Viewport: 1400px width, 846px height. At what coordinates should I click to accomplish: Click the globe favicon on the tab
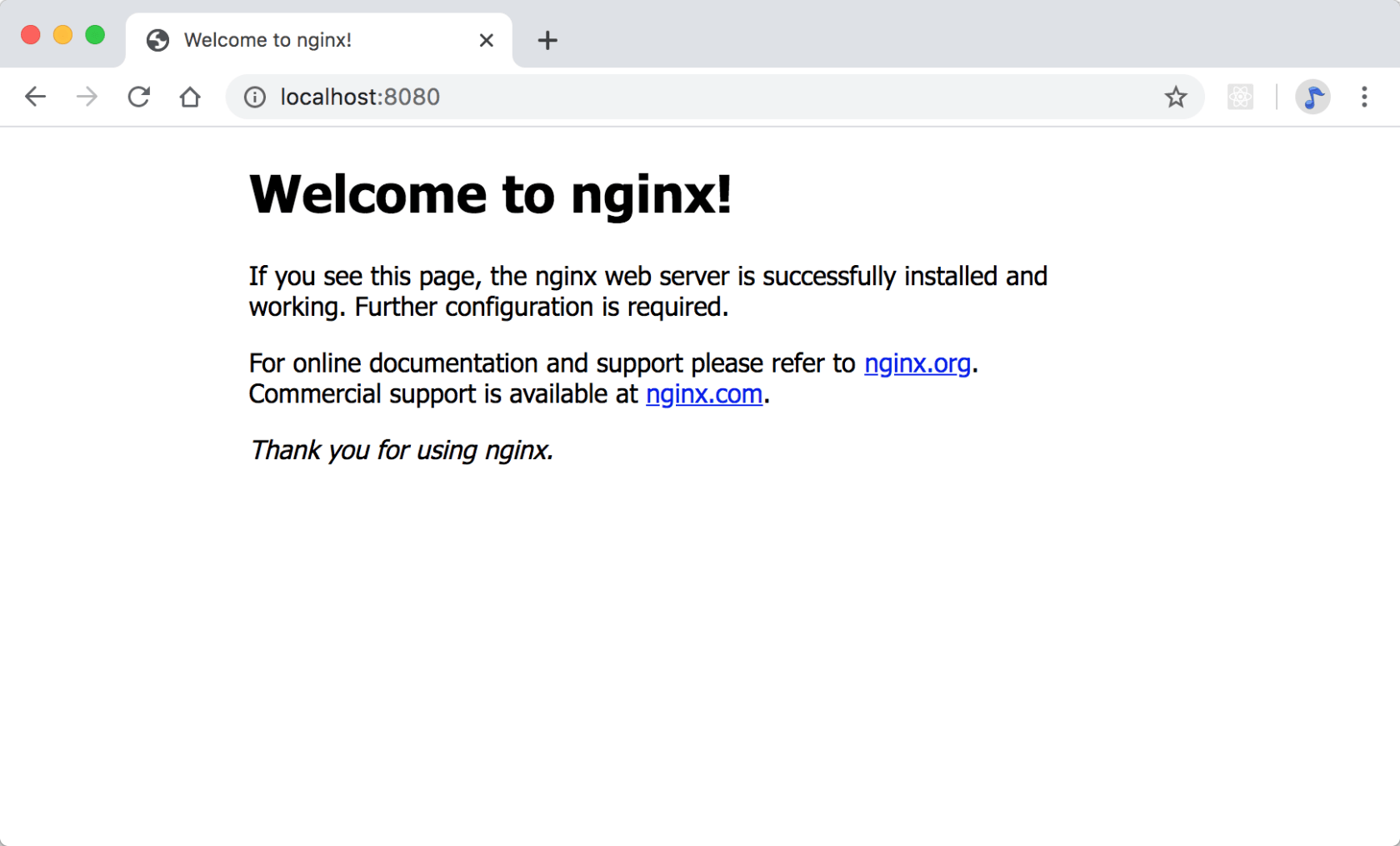(x=157, y=40)
